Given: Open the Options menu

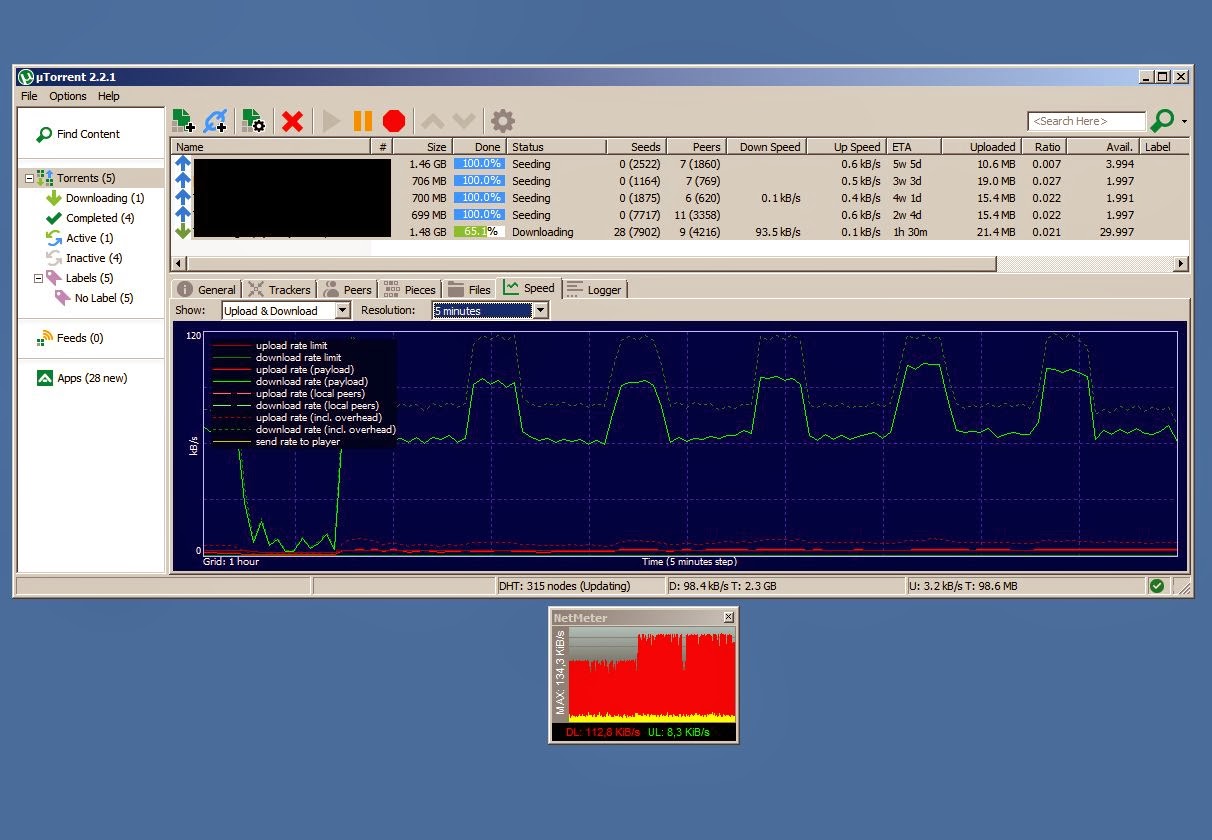Looking at the screenshot, I should [68, 96].
